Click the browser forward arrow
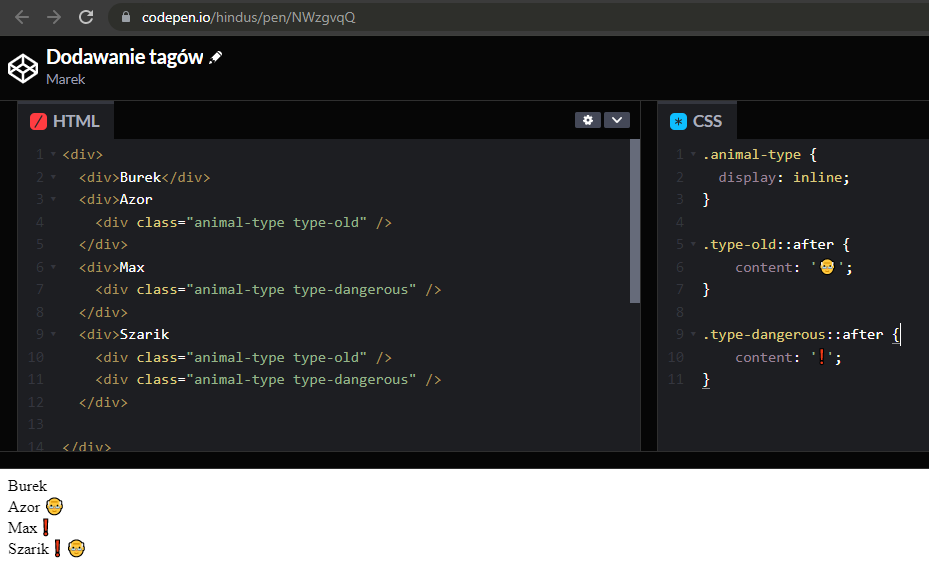 [54, 17]
